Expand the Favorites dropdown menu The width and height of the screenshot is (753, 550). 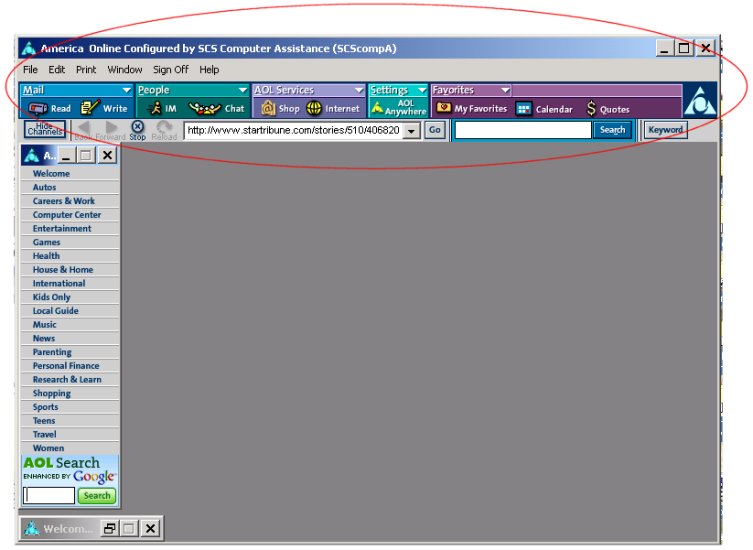coord(505,90)
